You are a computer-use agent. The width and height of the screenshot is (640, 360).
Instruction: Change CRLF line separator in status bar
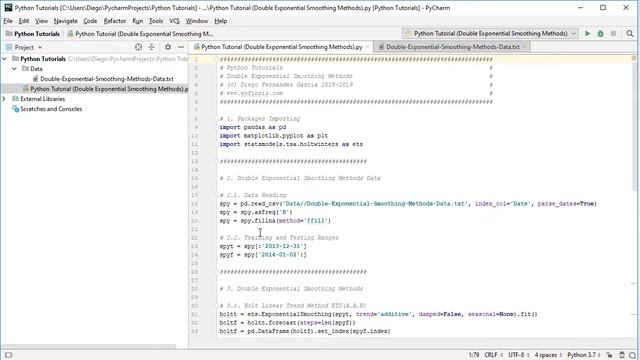pyautogui.click(x=493, y=355)
